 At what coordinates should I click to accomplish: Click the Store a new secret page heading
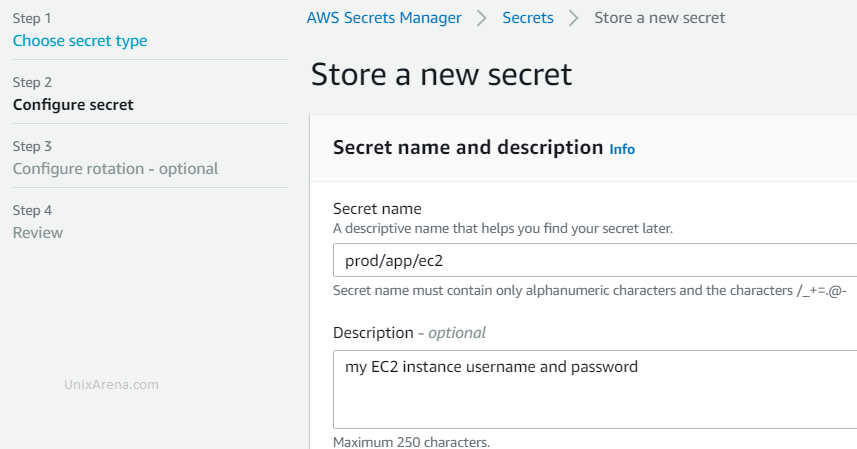pyautogui.click(x=441, y=74)
